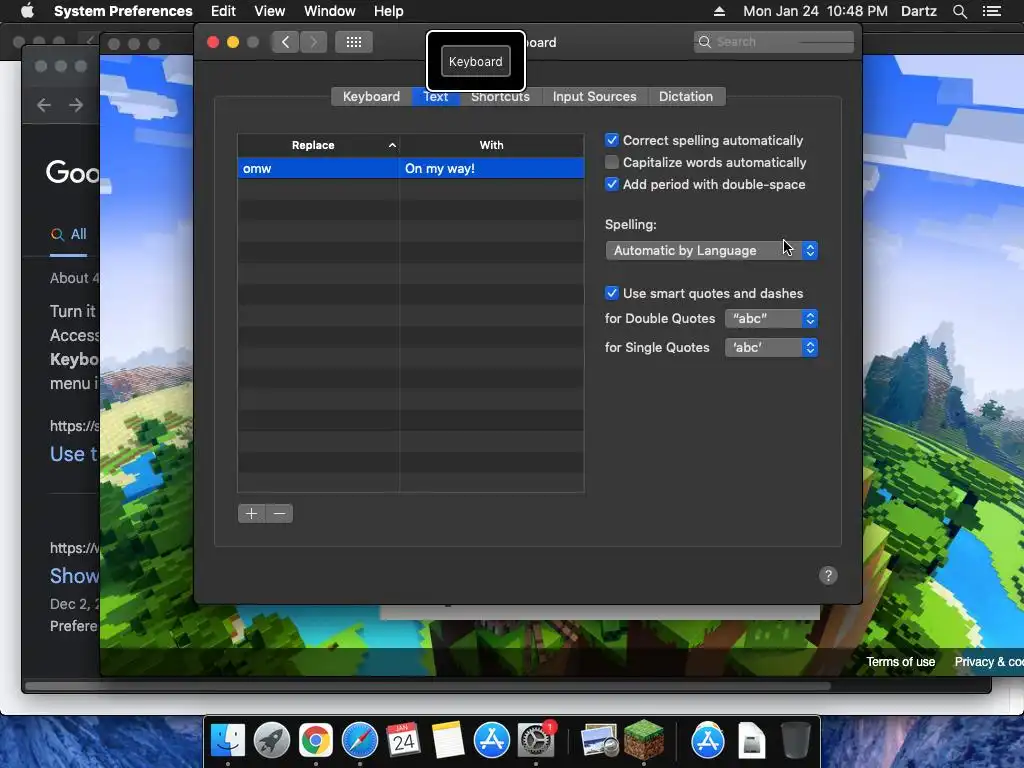Select the Text tab
Image resolution: width=1024 pixels, height=768 pixels.
point(436,97)
